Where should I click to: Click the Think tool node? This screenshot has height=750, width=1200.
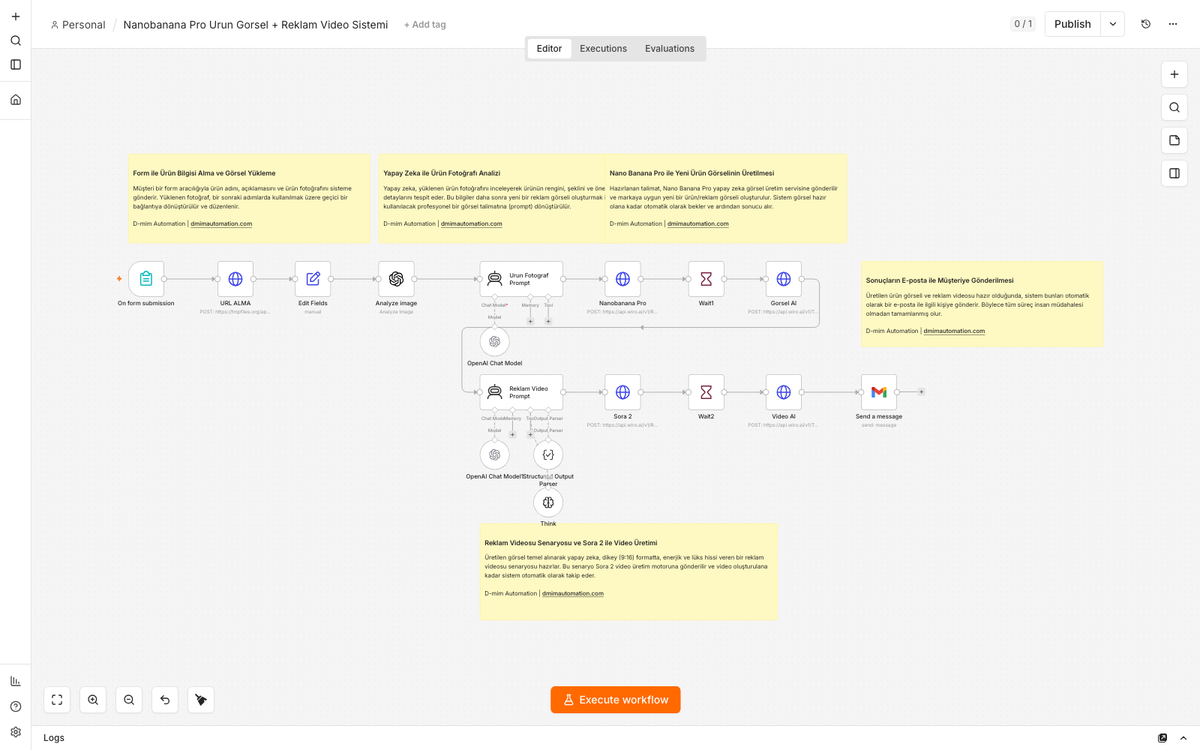tap(548, 502)
